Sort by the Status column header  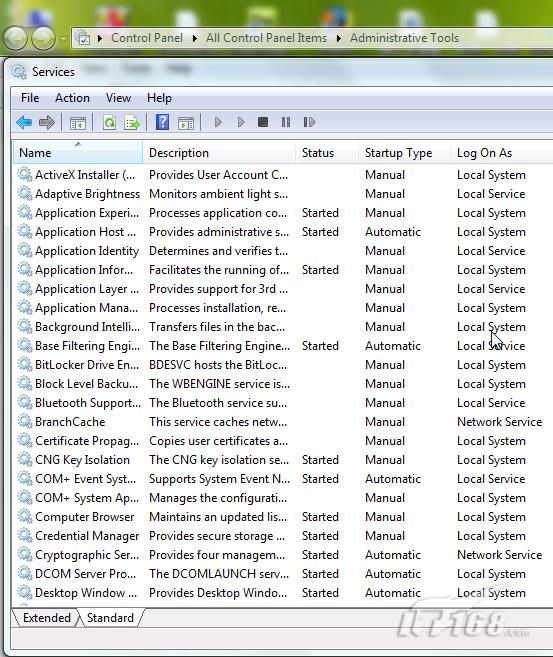click(x=328, y=153)
